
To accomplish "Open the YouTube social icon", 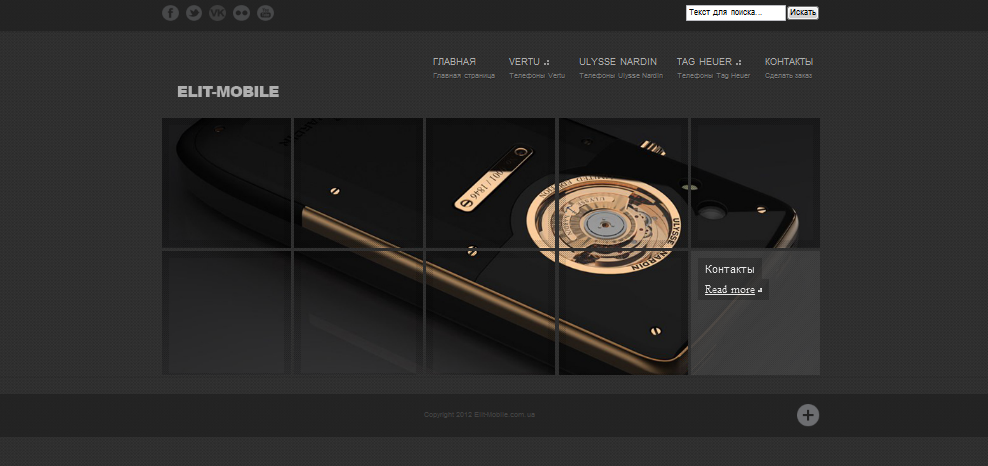I will [265, 13].
